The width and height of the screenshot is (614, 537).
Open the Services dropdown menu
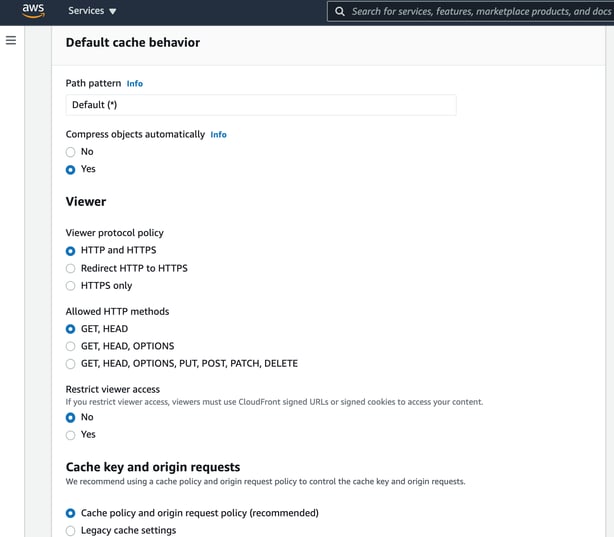tap(92, 11)
